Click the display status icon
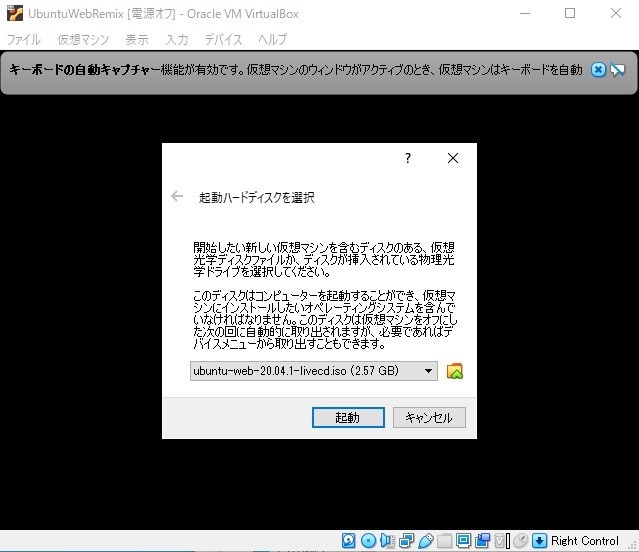 click(463, 541)
